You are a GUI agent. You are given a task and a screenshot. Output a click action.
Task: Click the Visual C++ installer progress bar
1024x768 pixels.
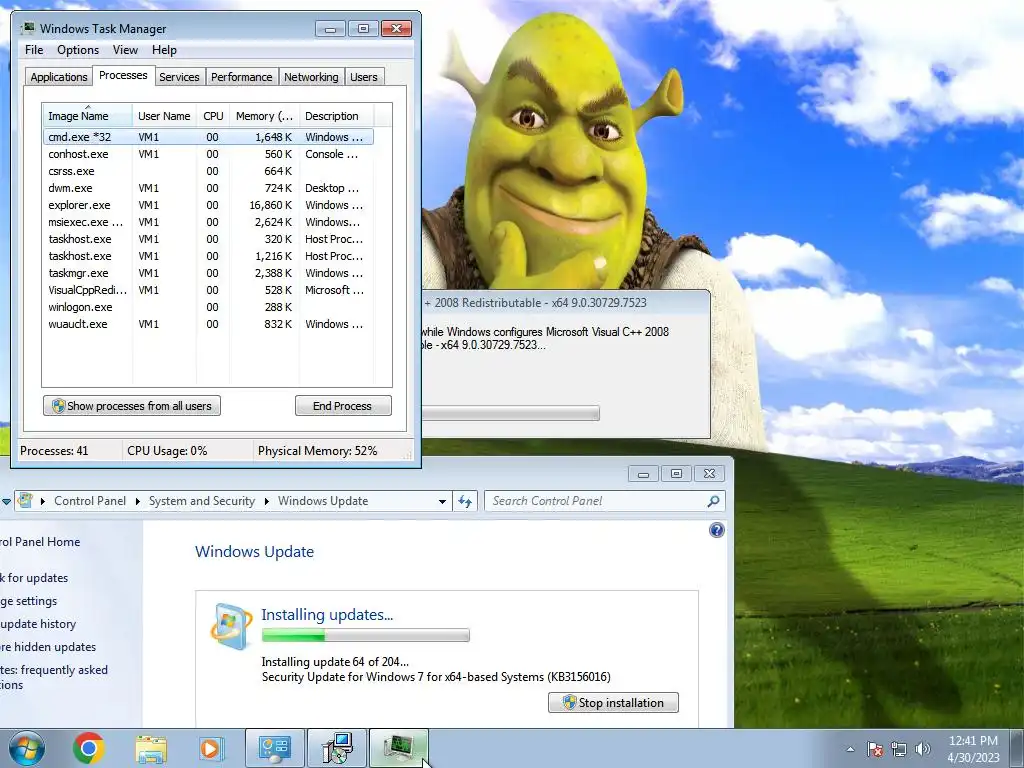pos(511,413)
